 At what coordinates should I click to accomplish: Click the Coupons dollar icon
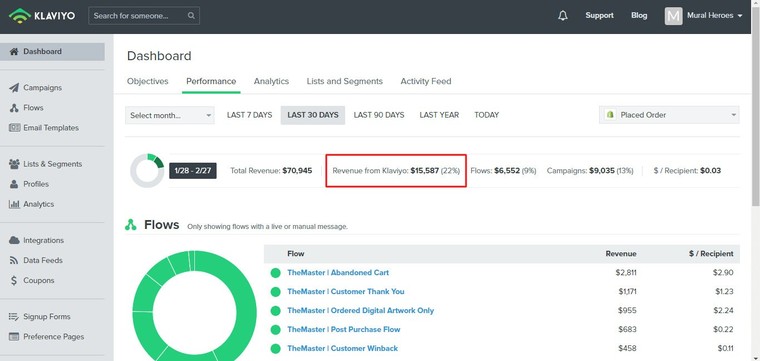coord(14,281)
